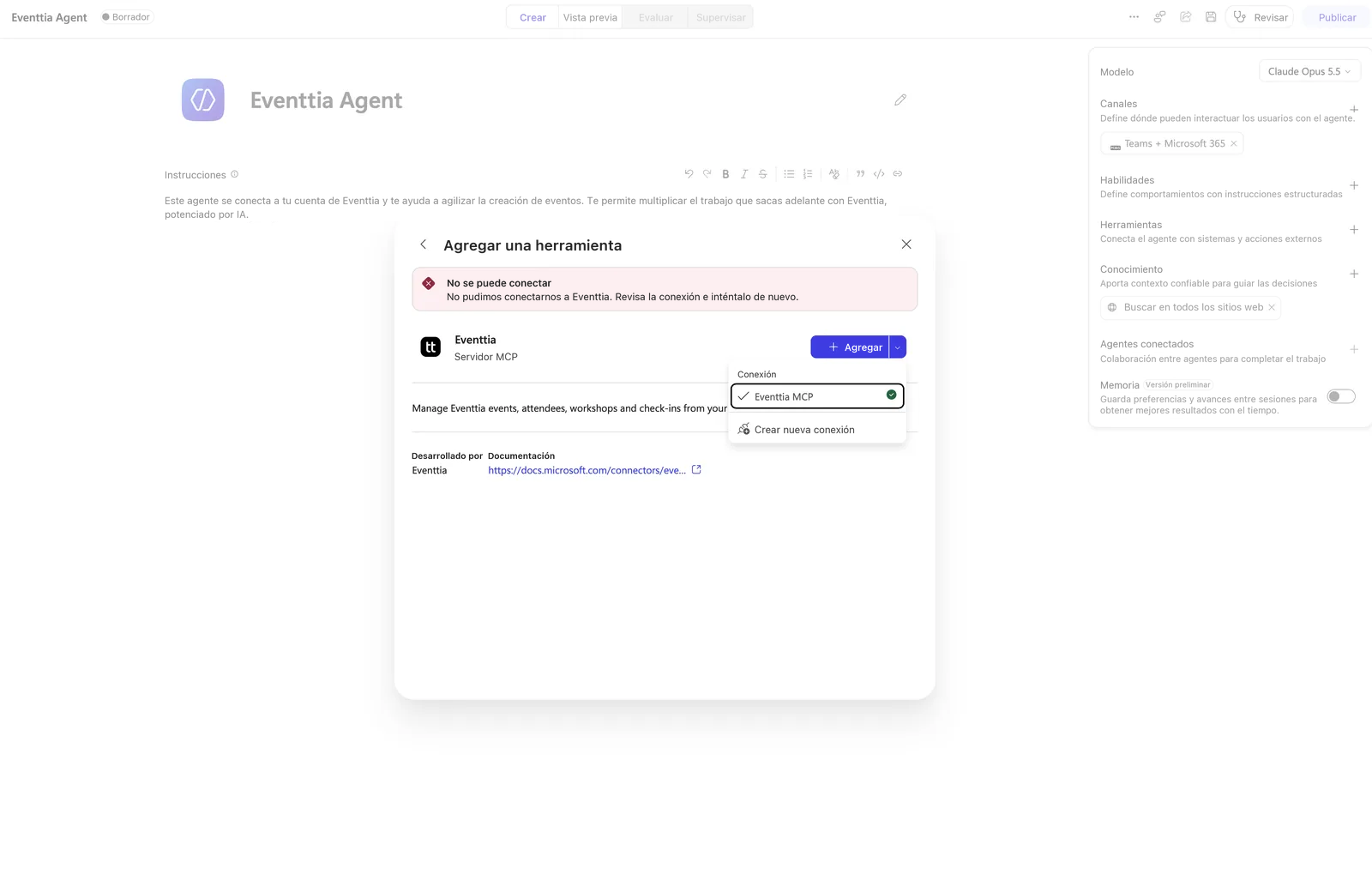
Task: Add a connected agent with Agentes conectados plus
Action: 1354,349
